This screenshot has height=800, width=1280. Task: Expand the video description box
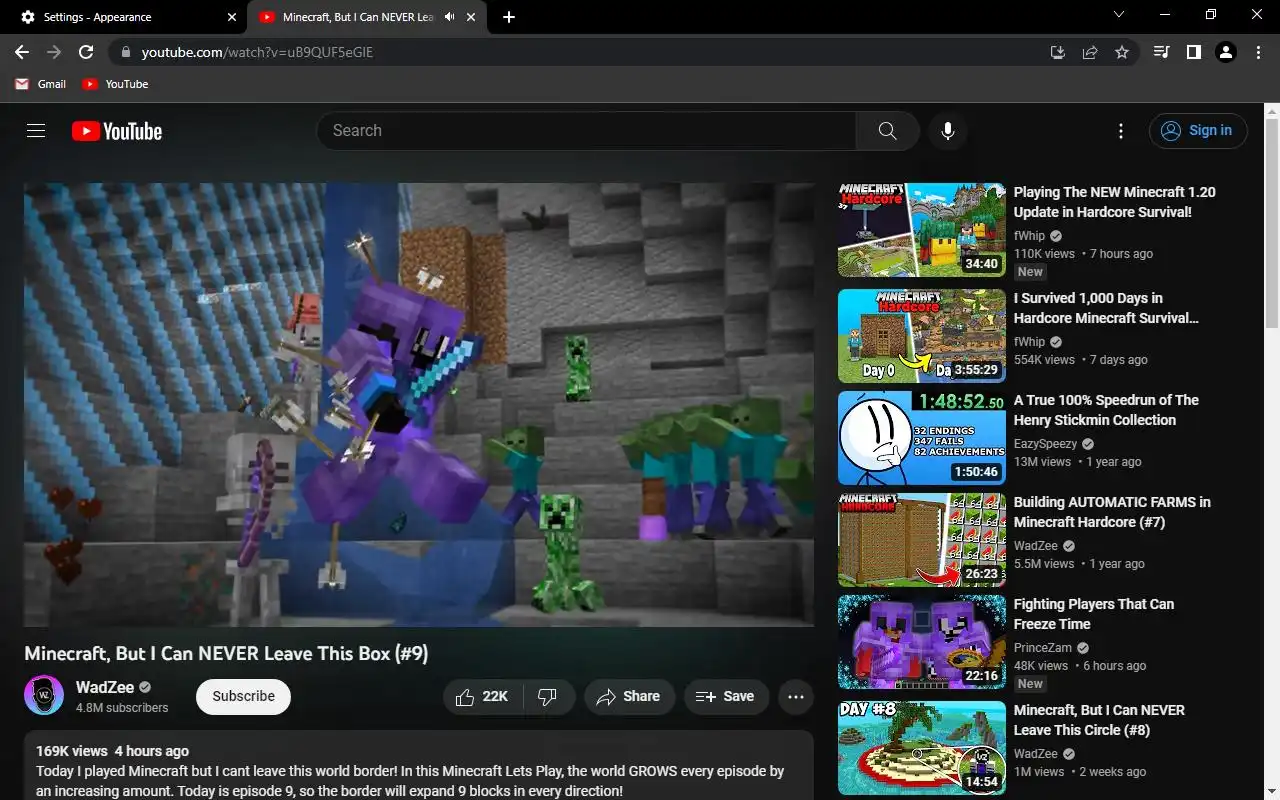419,766
